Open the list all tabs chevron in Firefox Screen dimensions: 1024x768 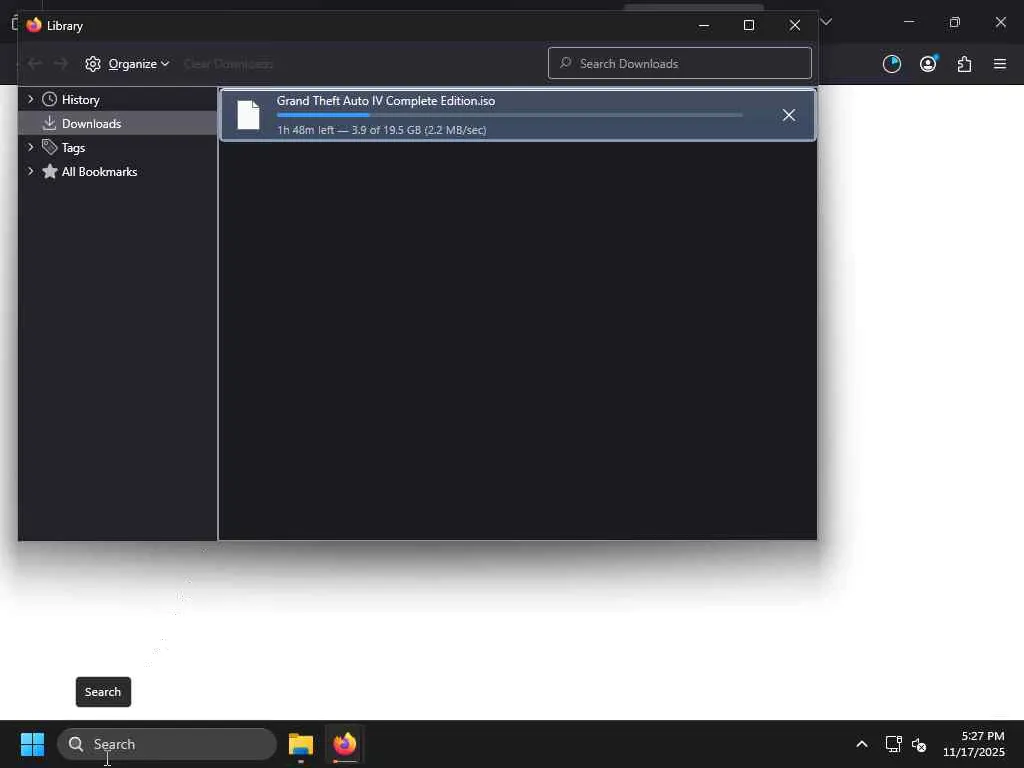(826, 22)
